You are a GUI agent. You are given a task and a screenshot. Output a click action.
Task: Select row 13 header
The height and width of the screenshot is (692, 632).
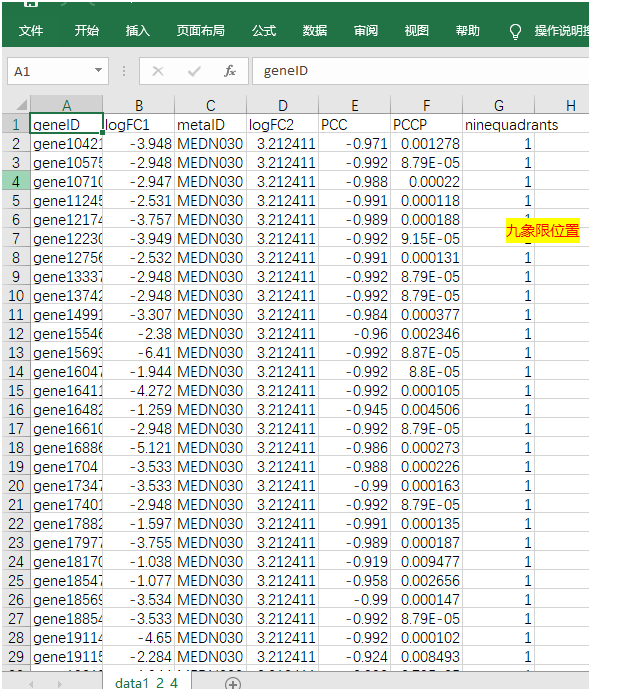[x=16, y=352]
